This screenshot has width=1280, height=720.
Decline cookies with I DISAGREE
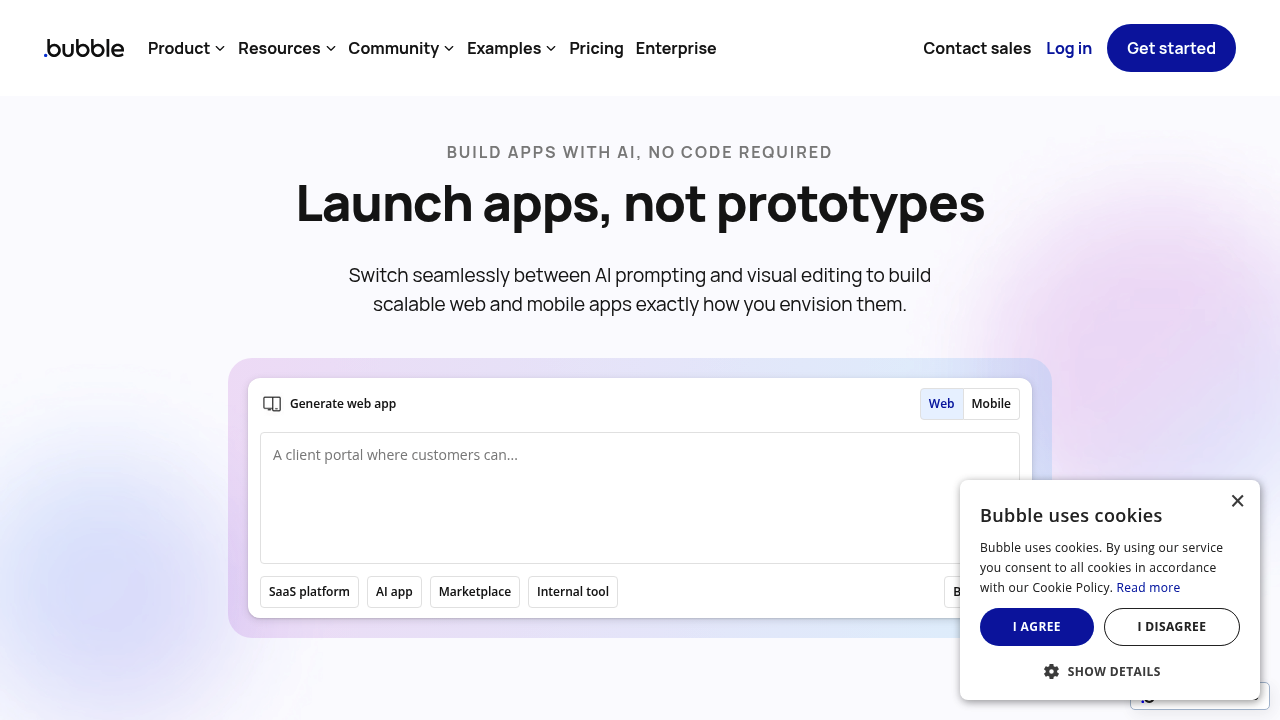pyautogui.click(x=1172, y=627)
